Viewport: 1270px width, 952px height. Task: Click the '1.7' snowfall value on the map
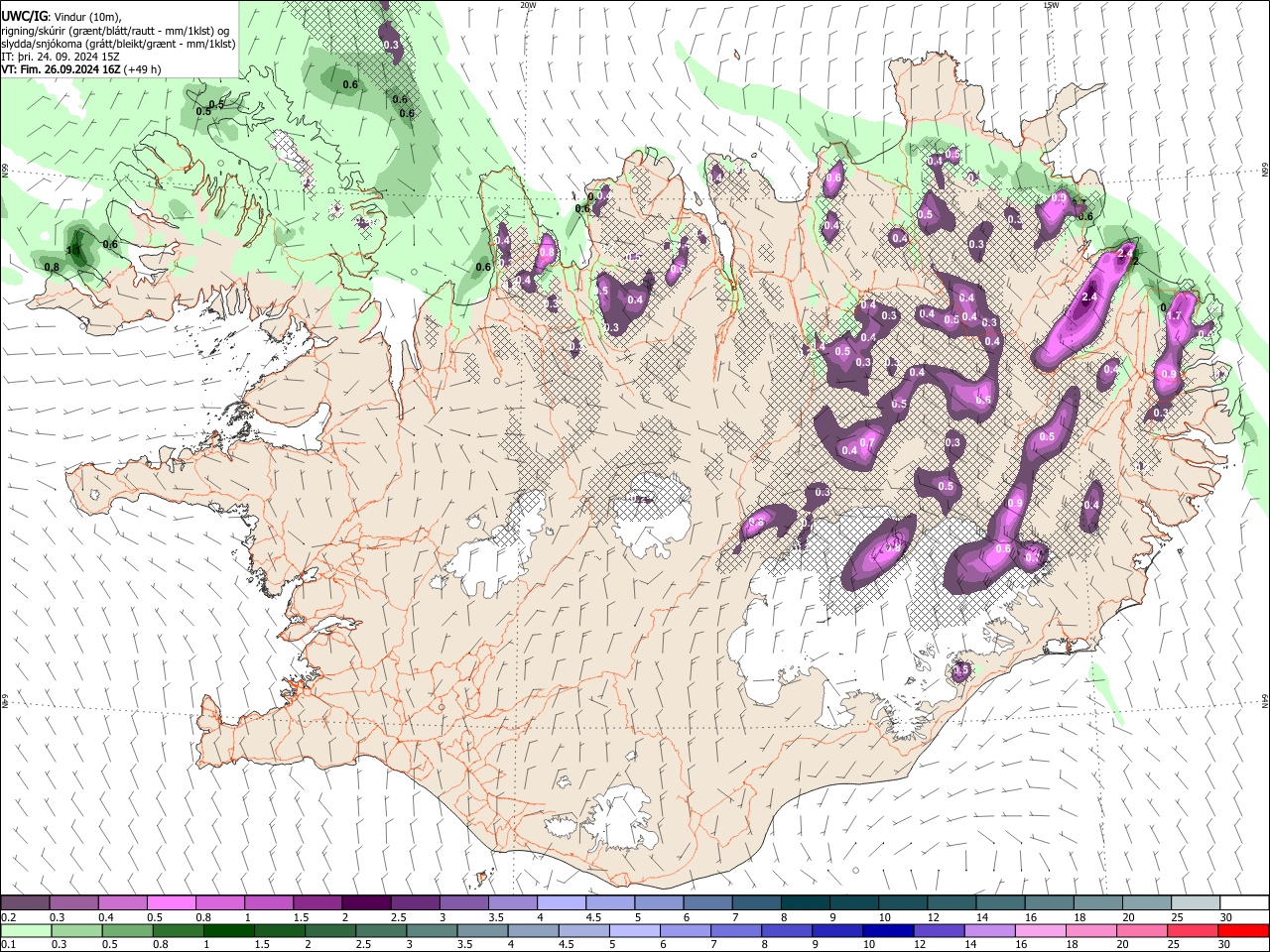[1174, 315]
